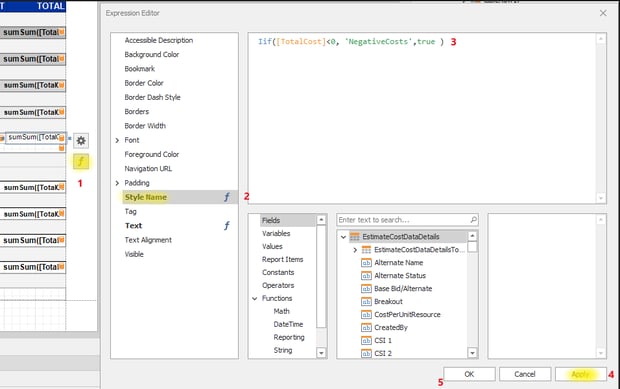Click the Breakout field icon

click(x=366, y=302)
